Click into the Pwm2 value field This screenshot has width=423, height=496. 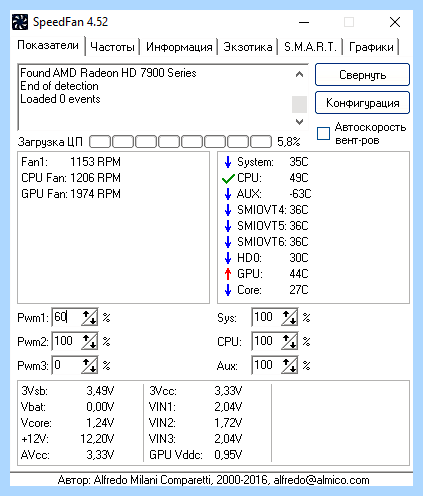(67, 341)
